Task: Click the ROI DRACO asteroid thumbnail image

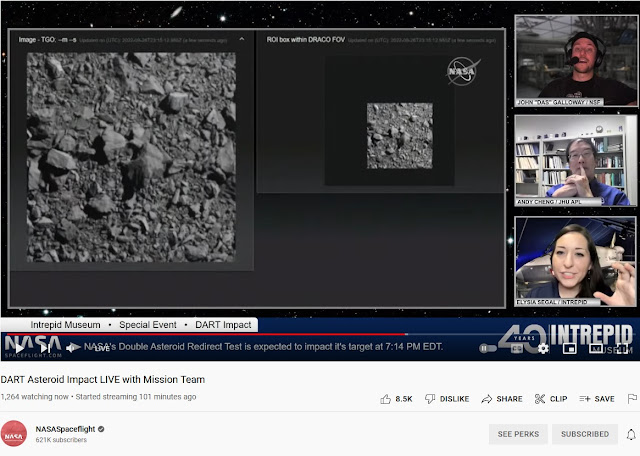Action: tap(400, 136)
